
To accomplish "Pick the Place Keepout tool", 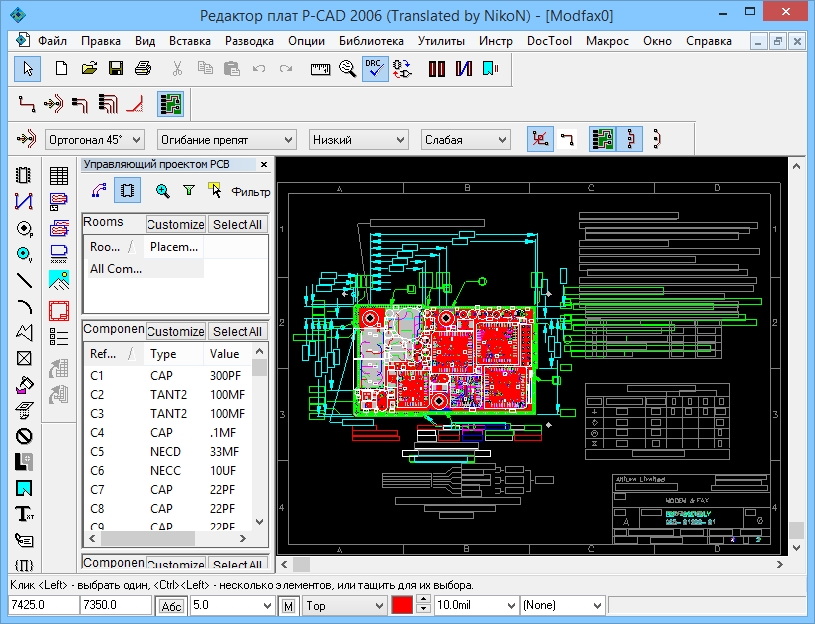I will (x=25, y=436).
